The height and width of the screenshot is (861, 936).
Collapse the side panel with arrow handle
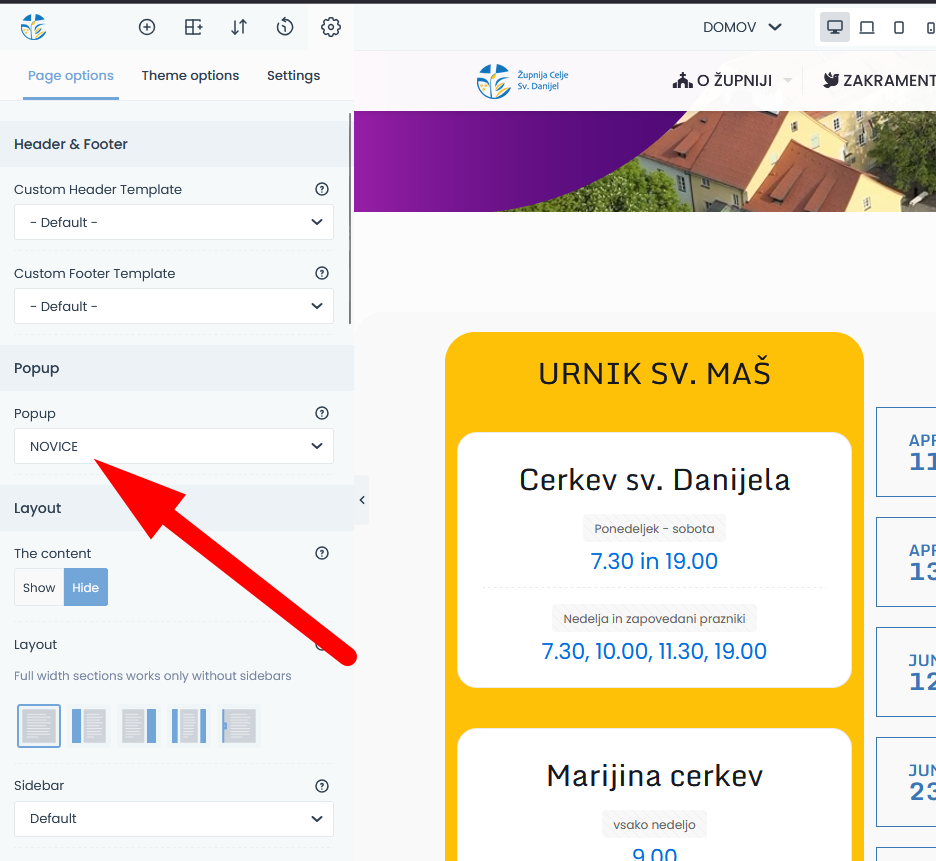[362, 500]
